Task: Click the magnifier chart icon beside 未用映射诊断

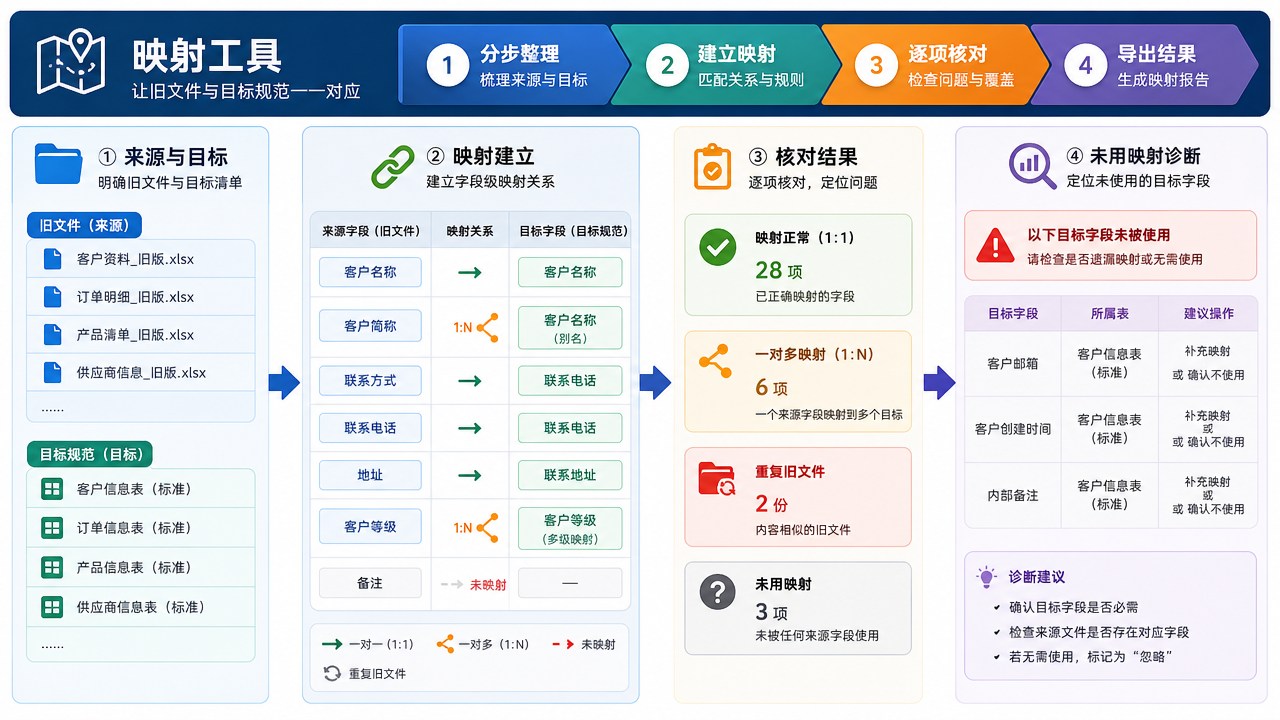Action: (1032, 166)
